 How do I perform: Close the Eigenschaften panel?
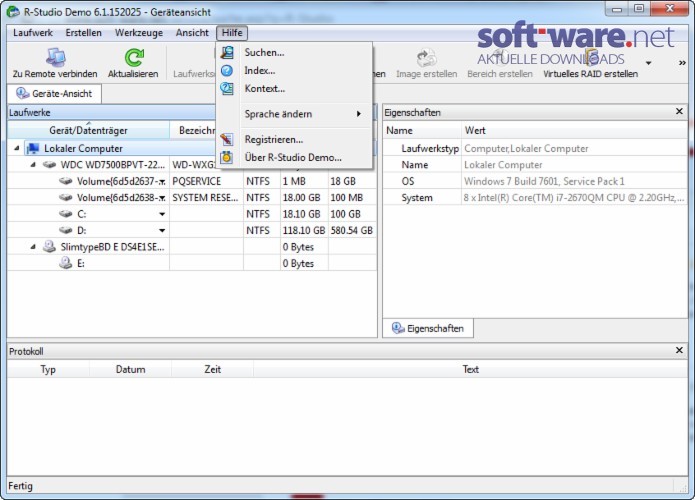click(x=679, y=111)
